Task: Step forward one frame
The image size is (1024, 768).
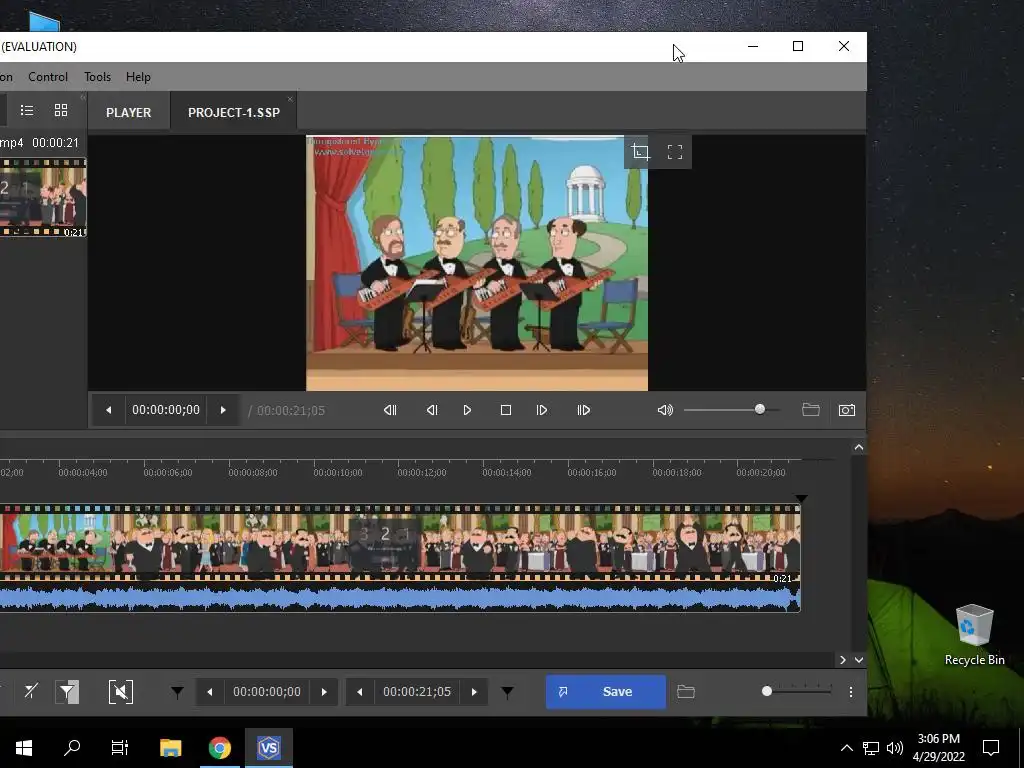Action: 542,410
